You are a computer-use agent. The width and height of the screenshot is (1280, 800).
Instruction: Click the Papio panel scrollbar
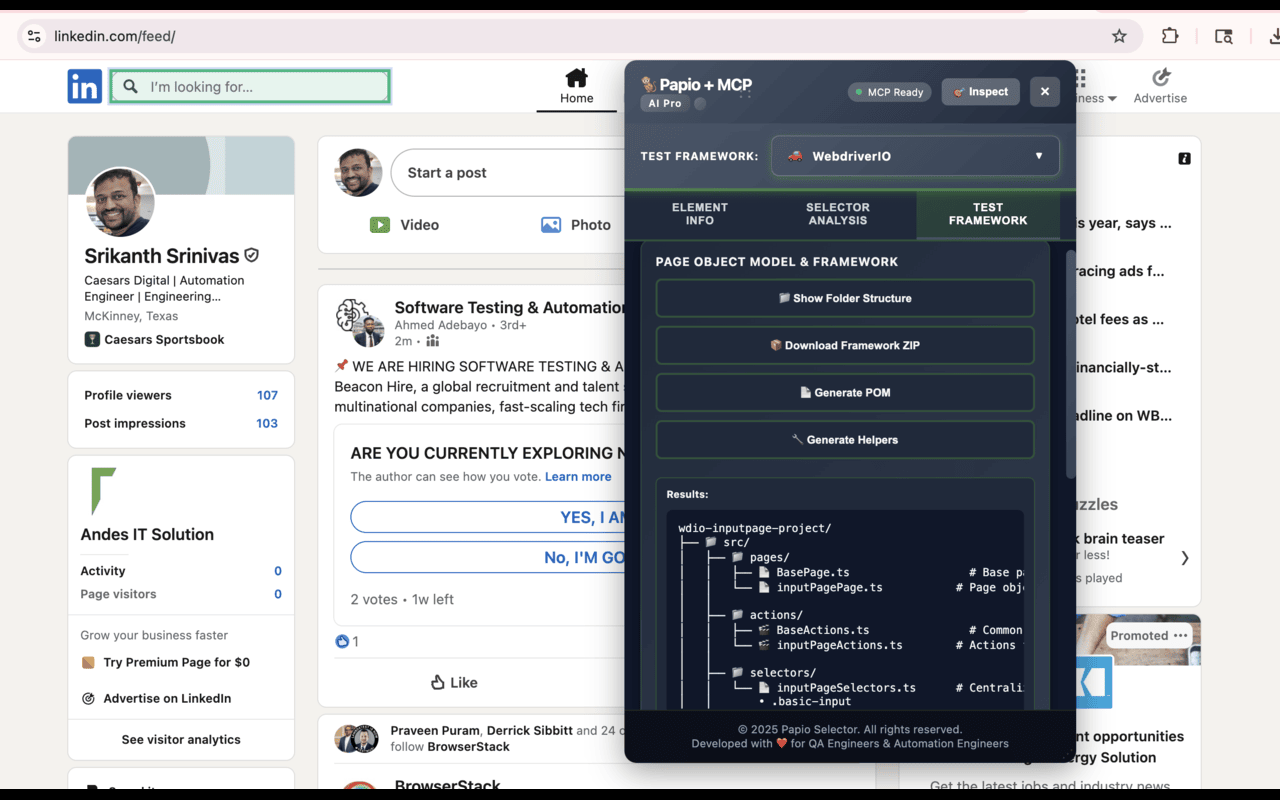point(1071,363)
